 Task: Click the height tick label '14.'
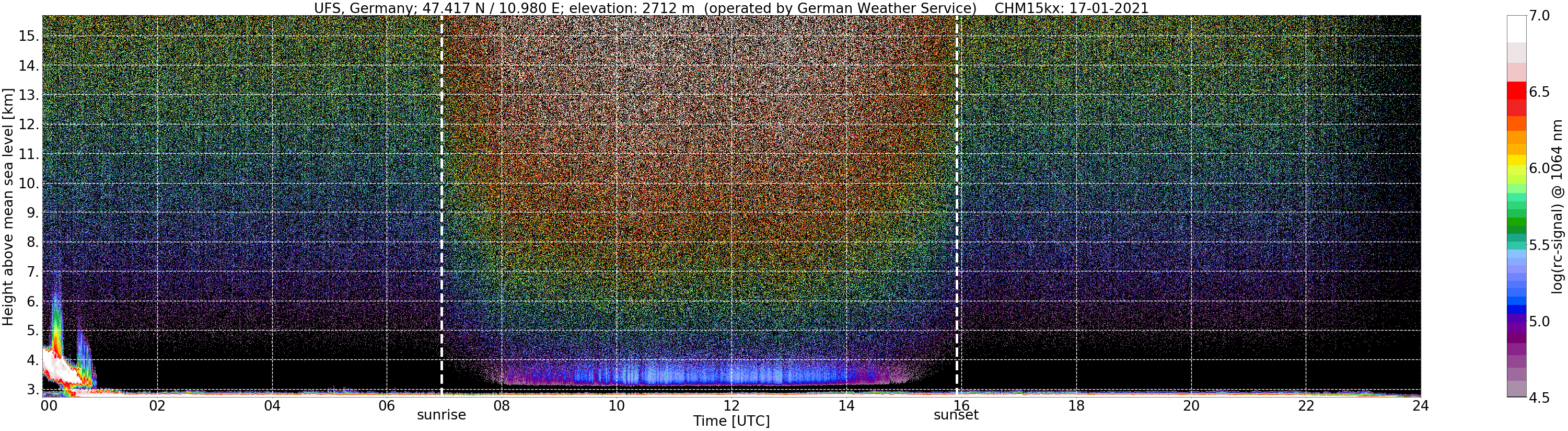tap(29, 65)
